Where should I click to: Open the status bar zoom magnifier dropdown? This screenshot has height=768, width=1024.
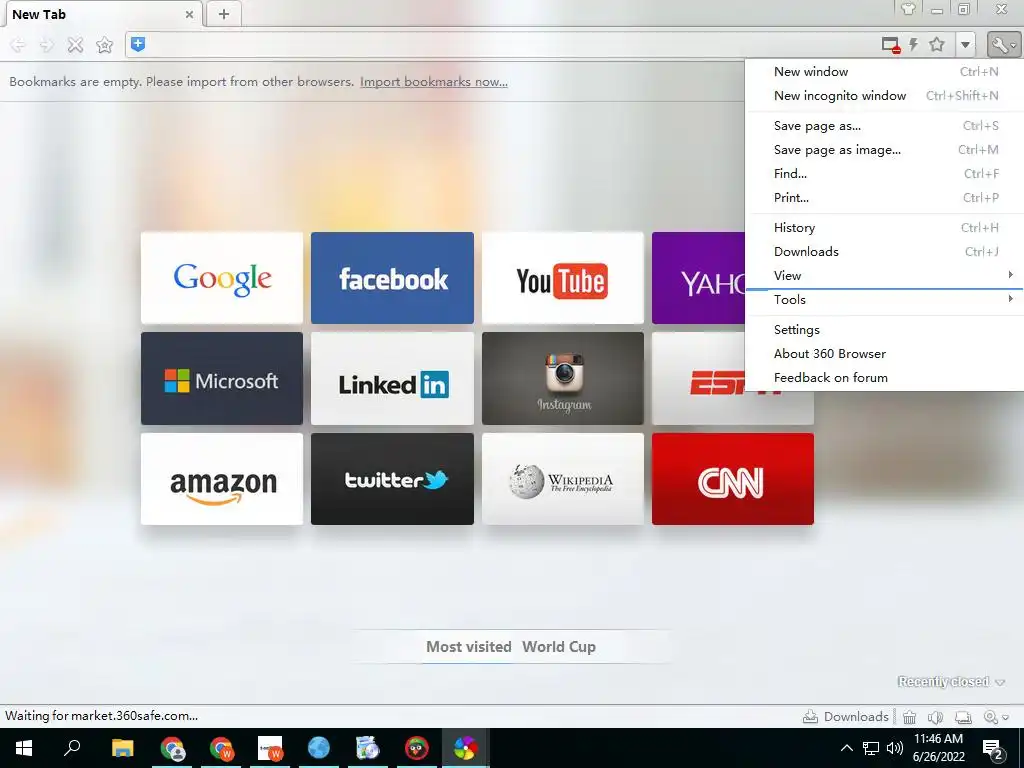(996, 717)
